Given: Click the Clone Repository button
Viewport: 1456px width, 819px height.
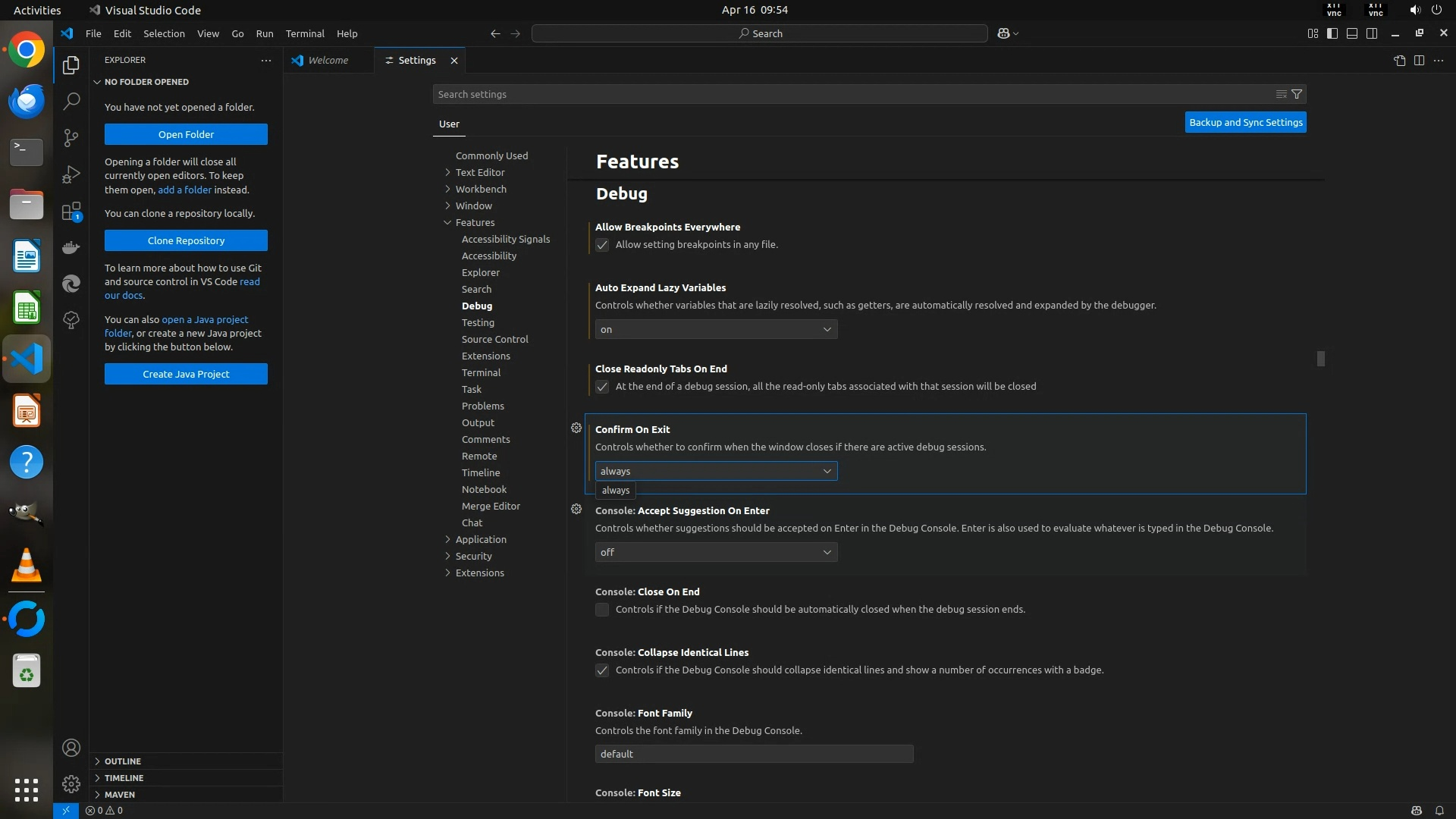Looking at the screenshot, I should pyautogui.click(x=186, y=240).
